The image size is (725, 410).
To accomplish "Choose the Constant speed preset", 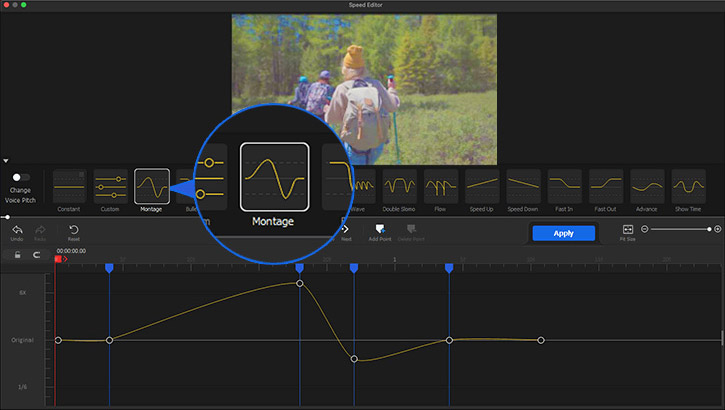I will pyautogui.click(x=69, y=186).
